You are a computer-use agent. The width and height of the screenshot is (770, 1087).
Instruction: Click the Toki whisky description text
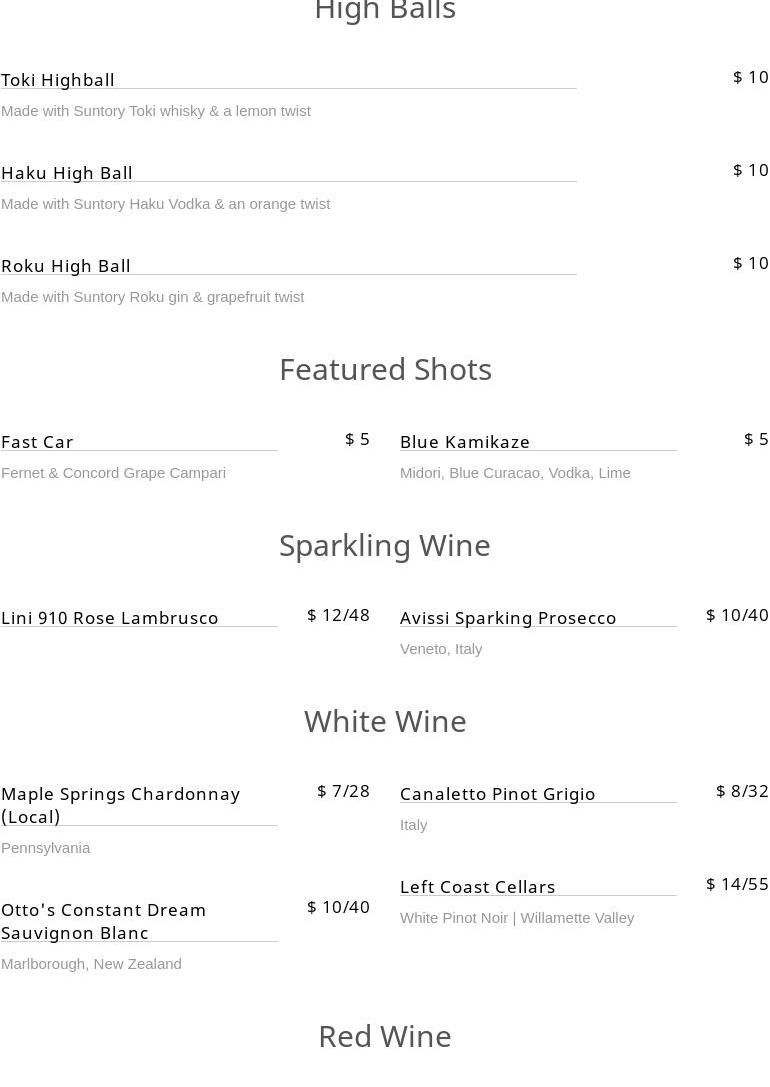(x=156, y=111)
